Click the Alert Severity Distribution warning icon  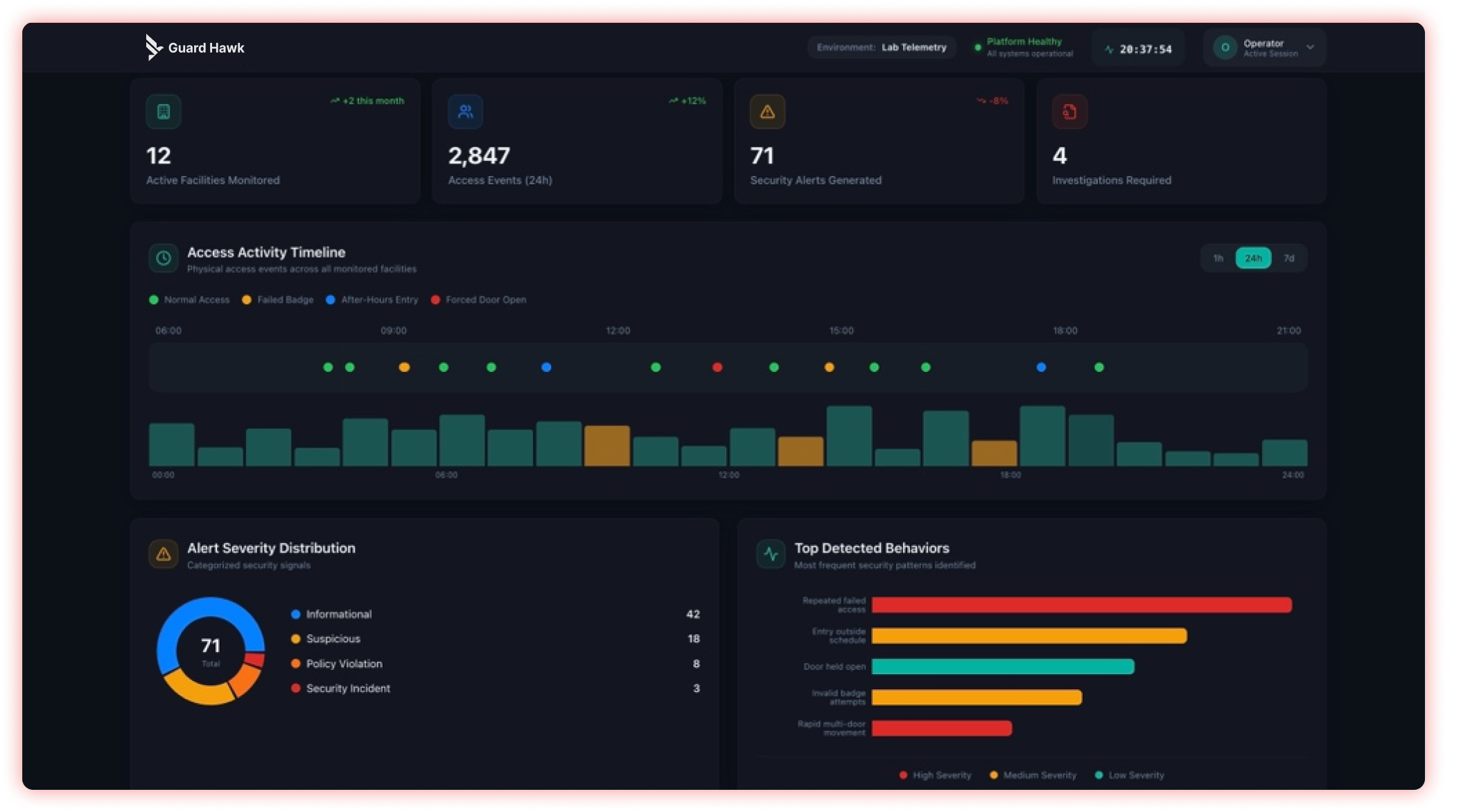[164, 554]
